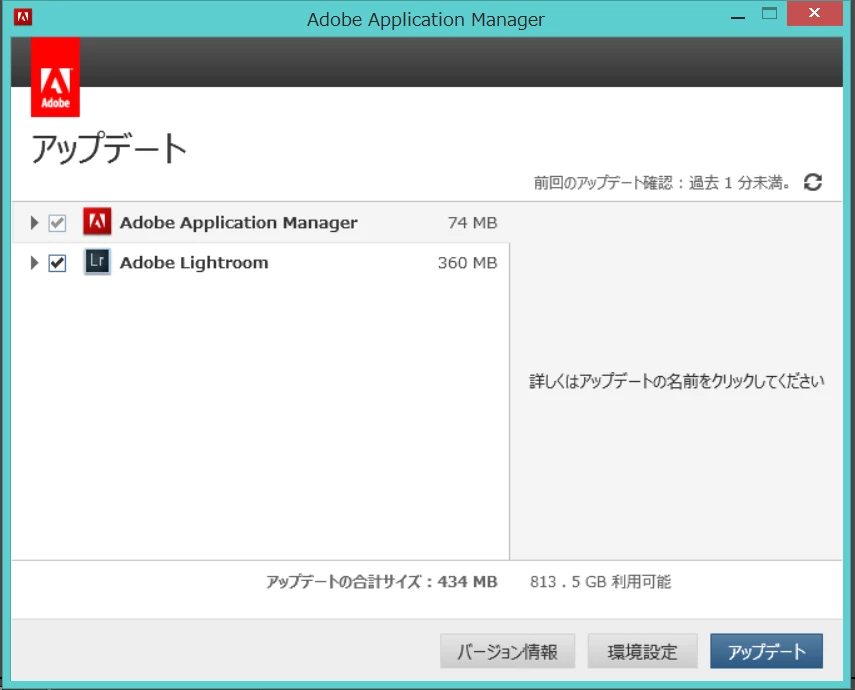Toggle the Adobe Application Manager checkbox

[57, 223]
